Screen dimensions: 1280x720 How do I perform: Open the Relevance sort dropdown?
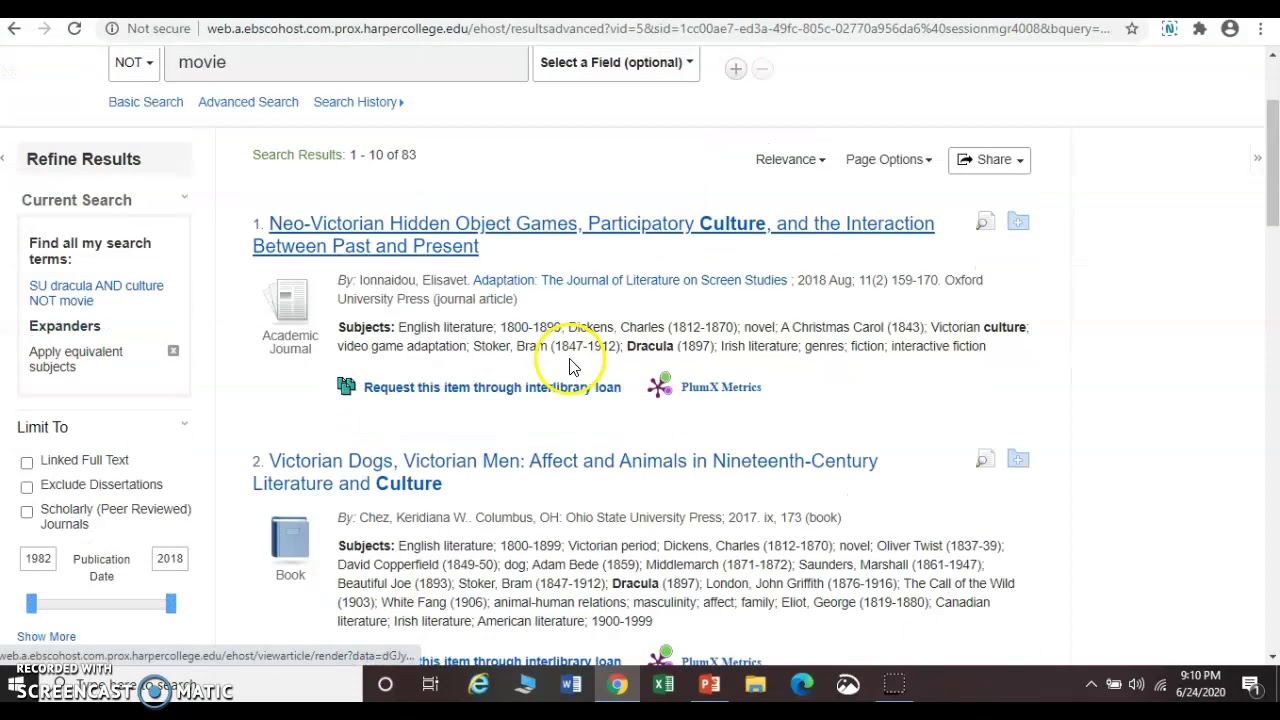coord(790,159)
